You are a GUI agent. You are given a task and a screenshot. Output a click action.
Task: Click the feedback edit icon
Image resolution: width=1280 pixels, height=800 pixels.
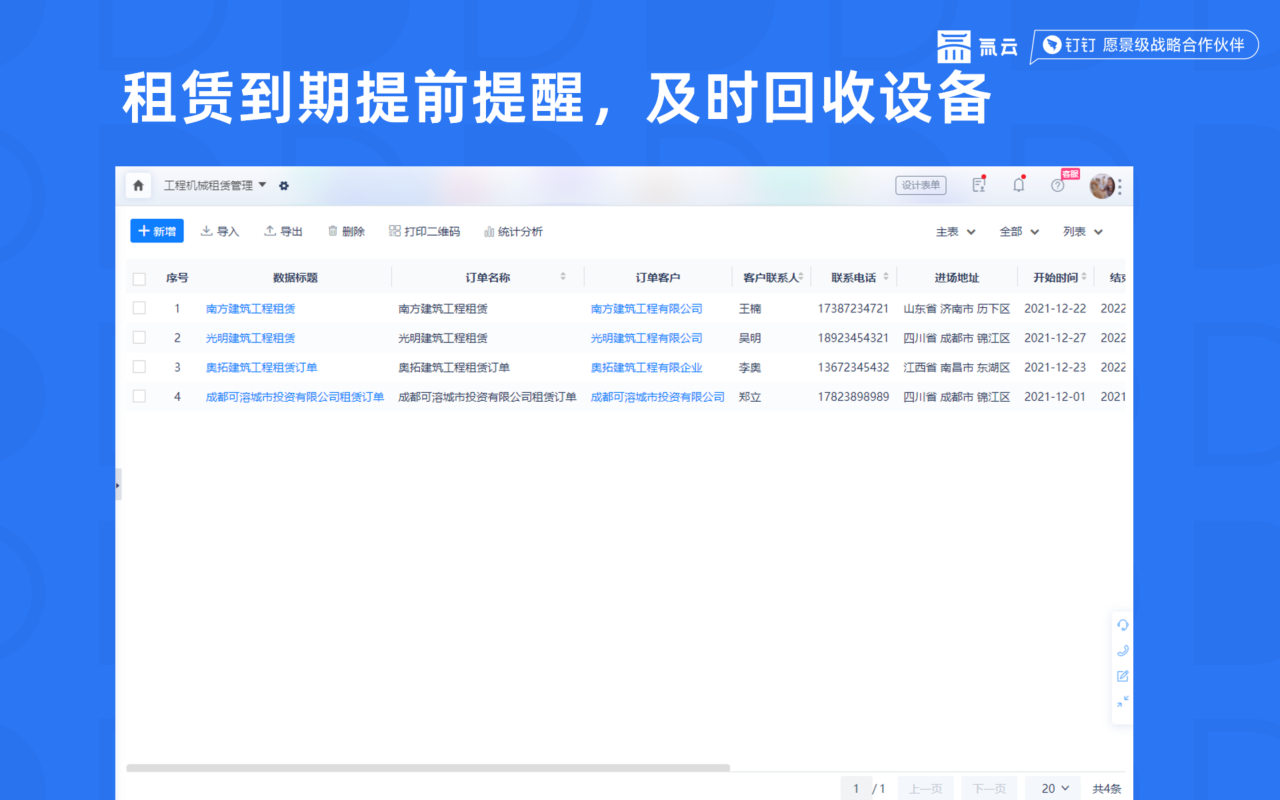click(1123, 677)
